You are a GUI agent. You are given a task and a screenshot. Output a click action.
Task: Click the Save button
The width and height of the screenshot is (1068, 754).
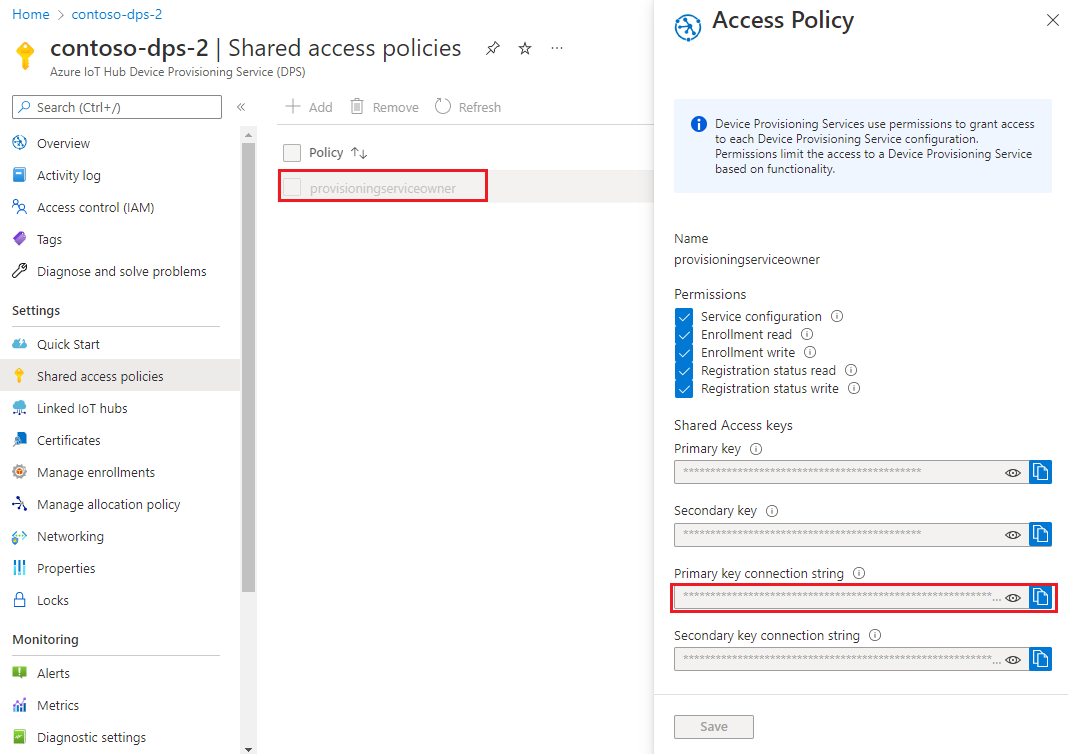[x=714, y=727]
